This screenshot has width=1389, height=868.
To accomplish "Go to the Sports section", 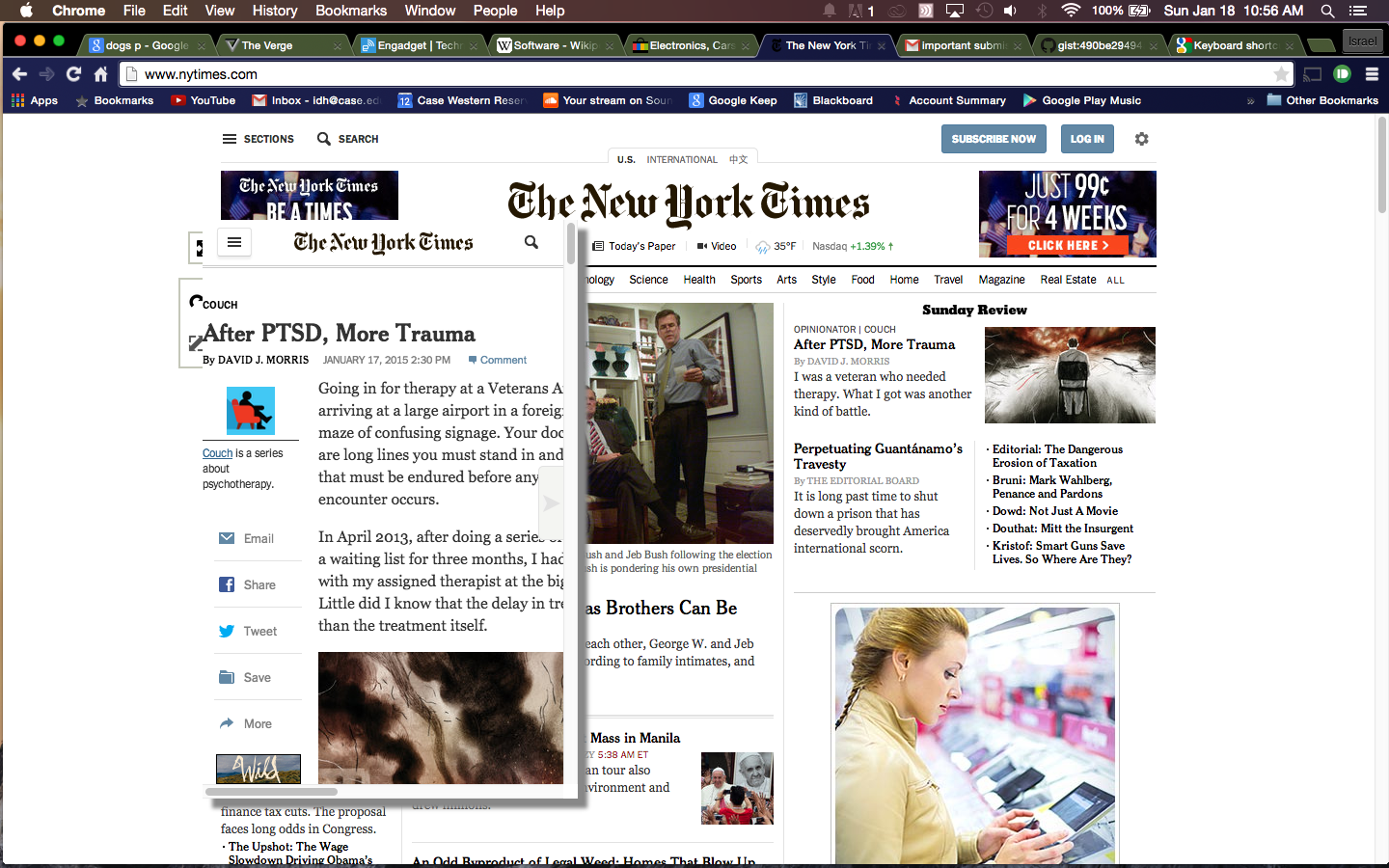I will (746, 280).
